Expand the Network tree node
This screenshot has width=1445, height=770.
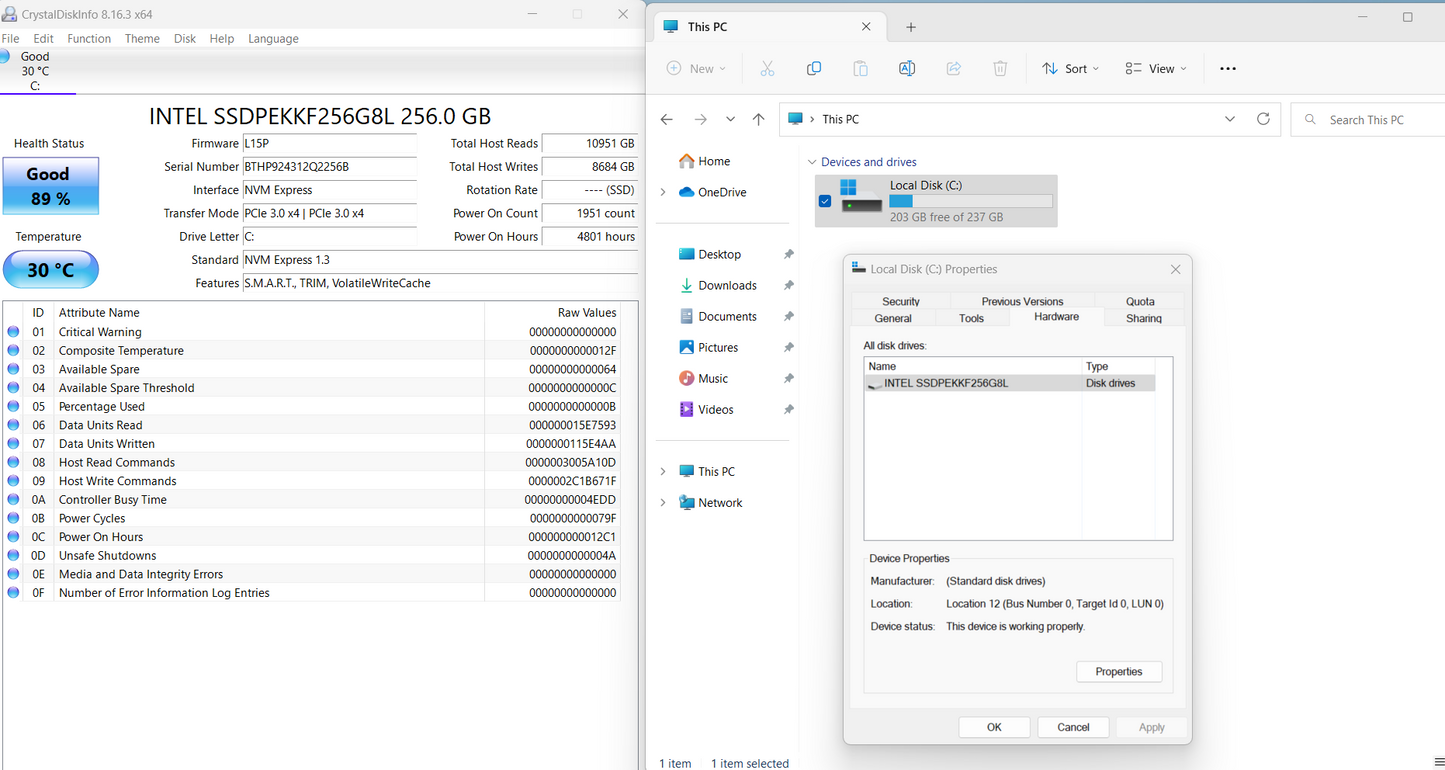(x=663, y=502)
